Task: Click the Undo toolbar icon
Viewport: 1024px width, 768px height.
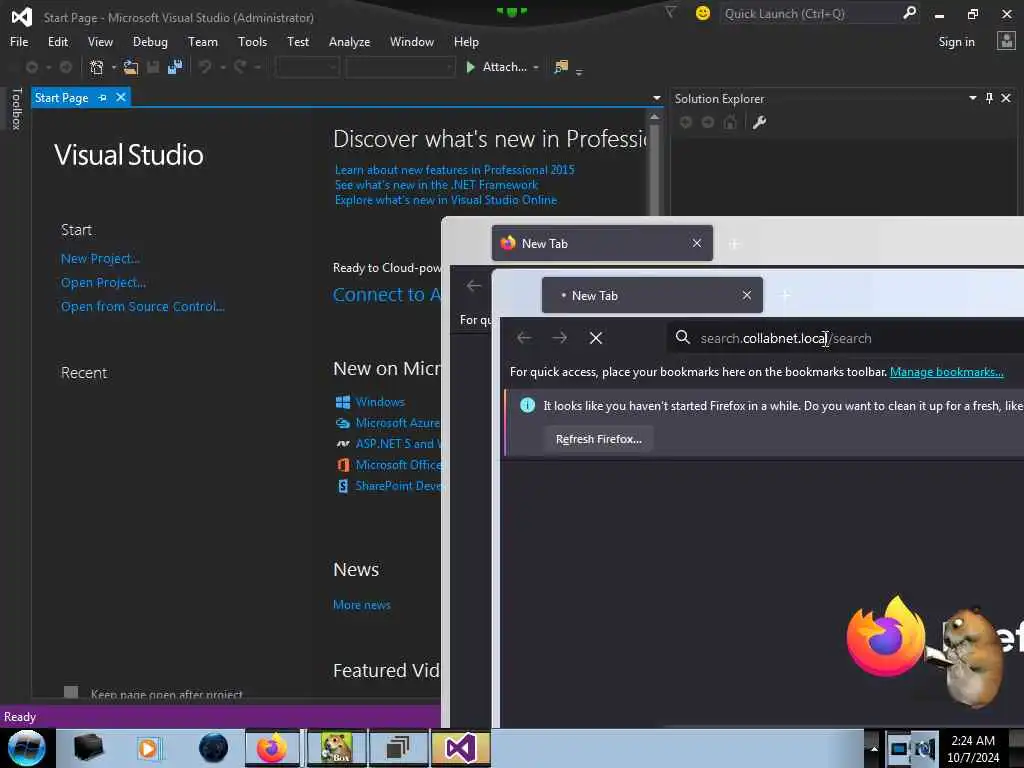Action: point(205,67)
